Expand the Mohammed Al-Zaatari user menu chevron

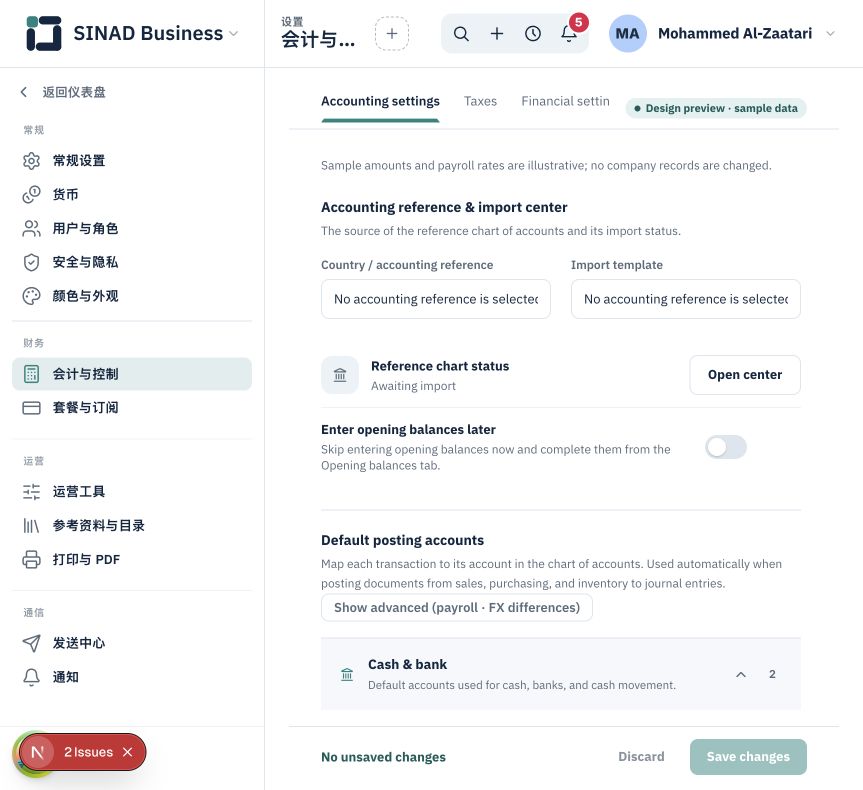[831, 34]
